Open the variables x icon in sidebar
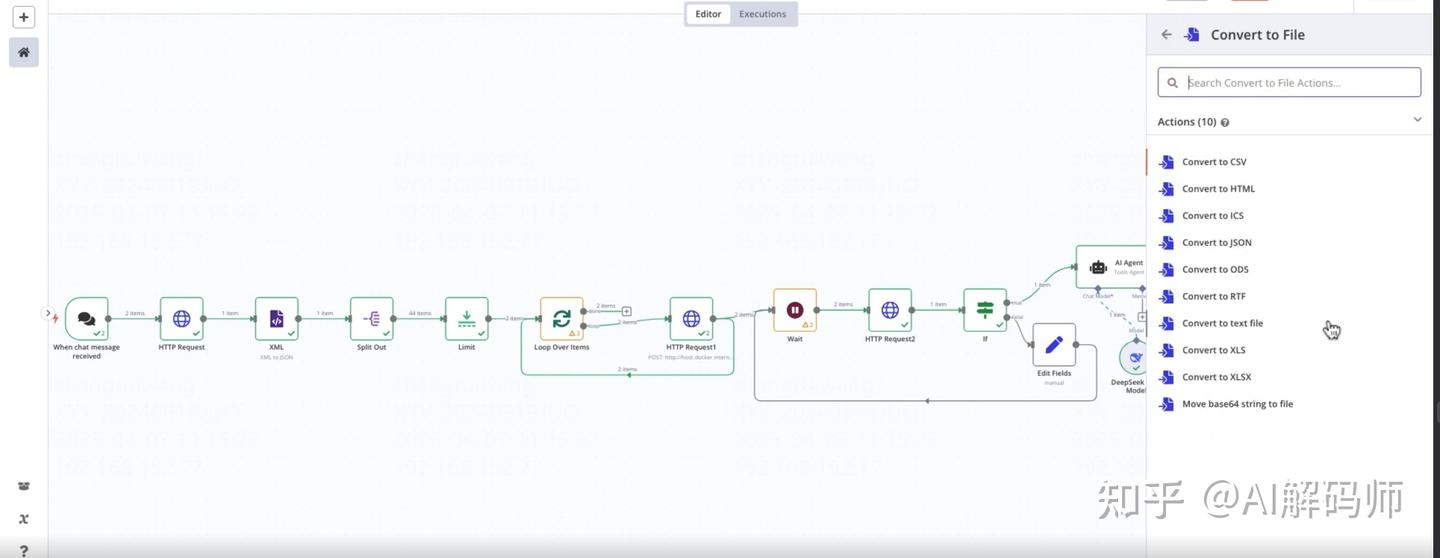The image size is (1440, 558). click(x=23, y=519)
